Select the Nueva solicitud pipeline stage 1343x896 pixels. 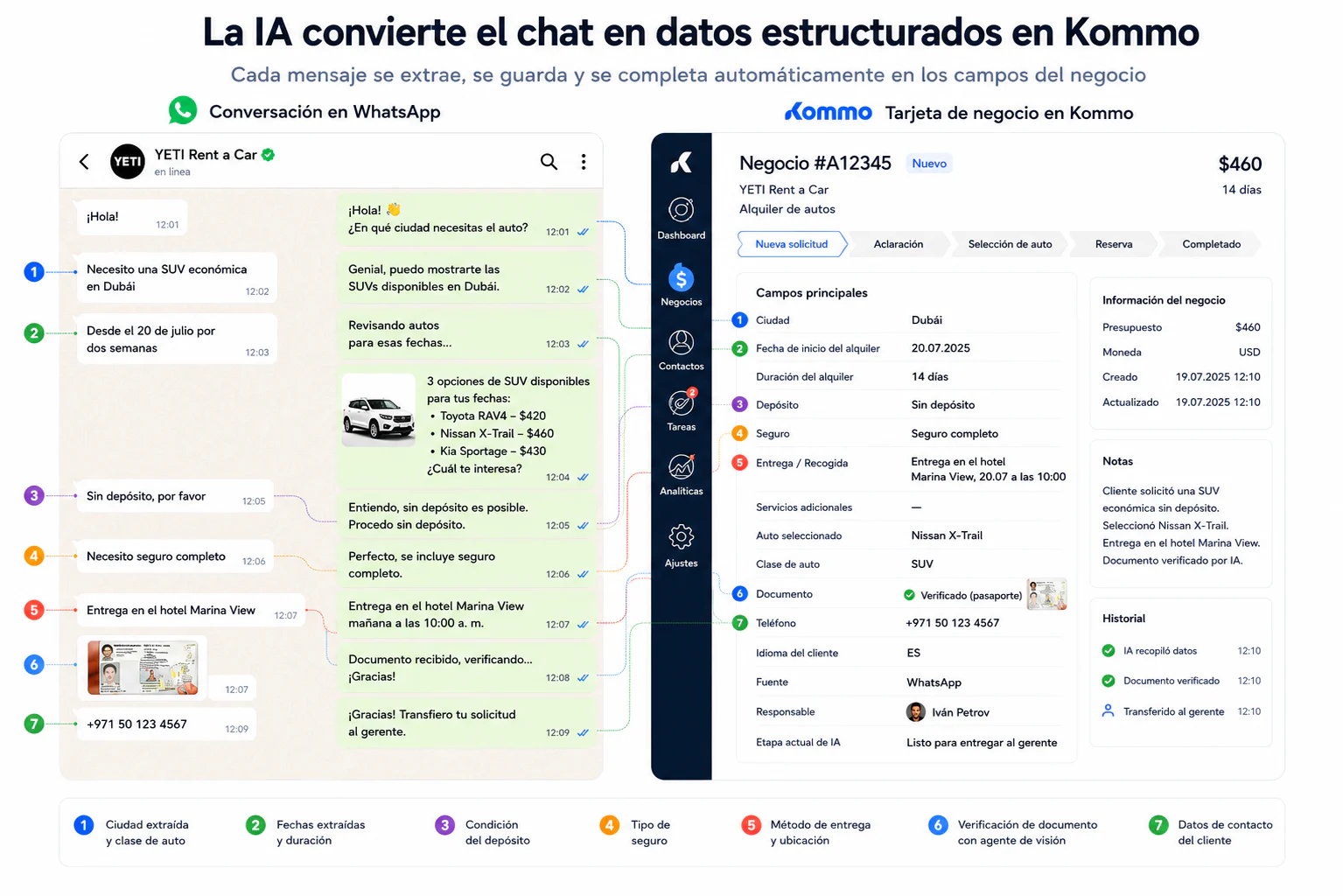pyautogui.click(x=792, y=244)
